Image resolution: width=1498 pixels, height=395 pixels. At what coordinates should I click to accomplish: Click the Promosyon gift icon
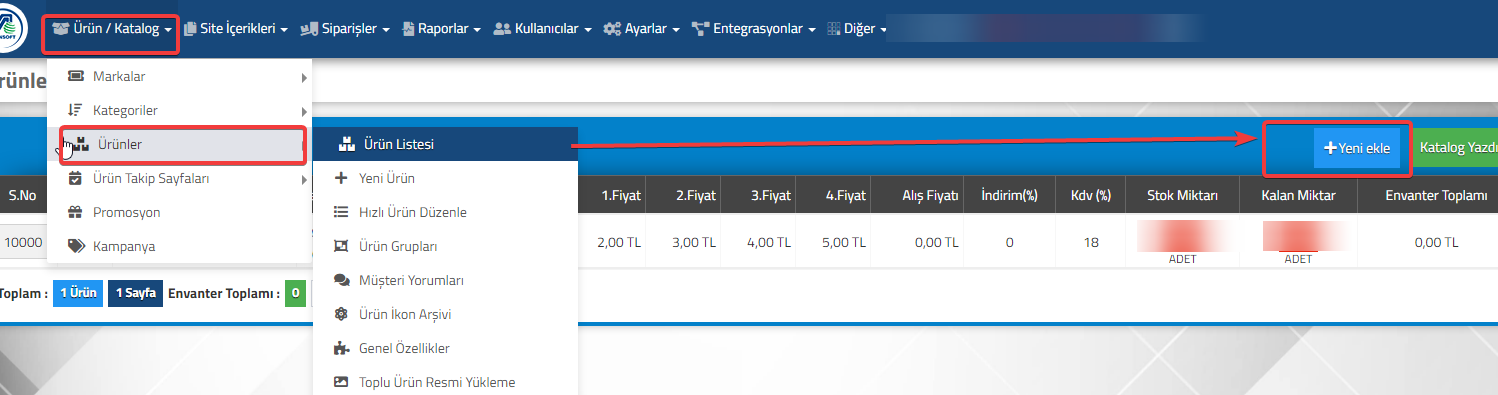pyautogui.click(x=75, y=212)
